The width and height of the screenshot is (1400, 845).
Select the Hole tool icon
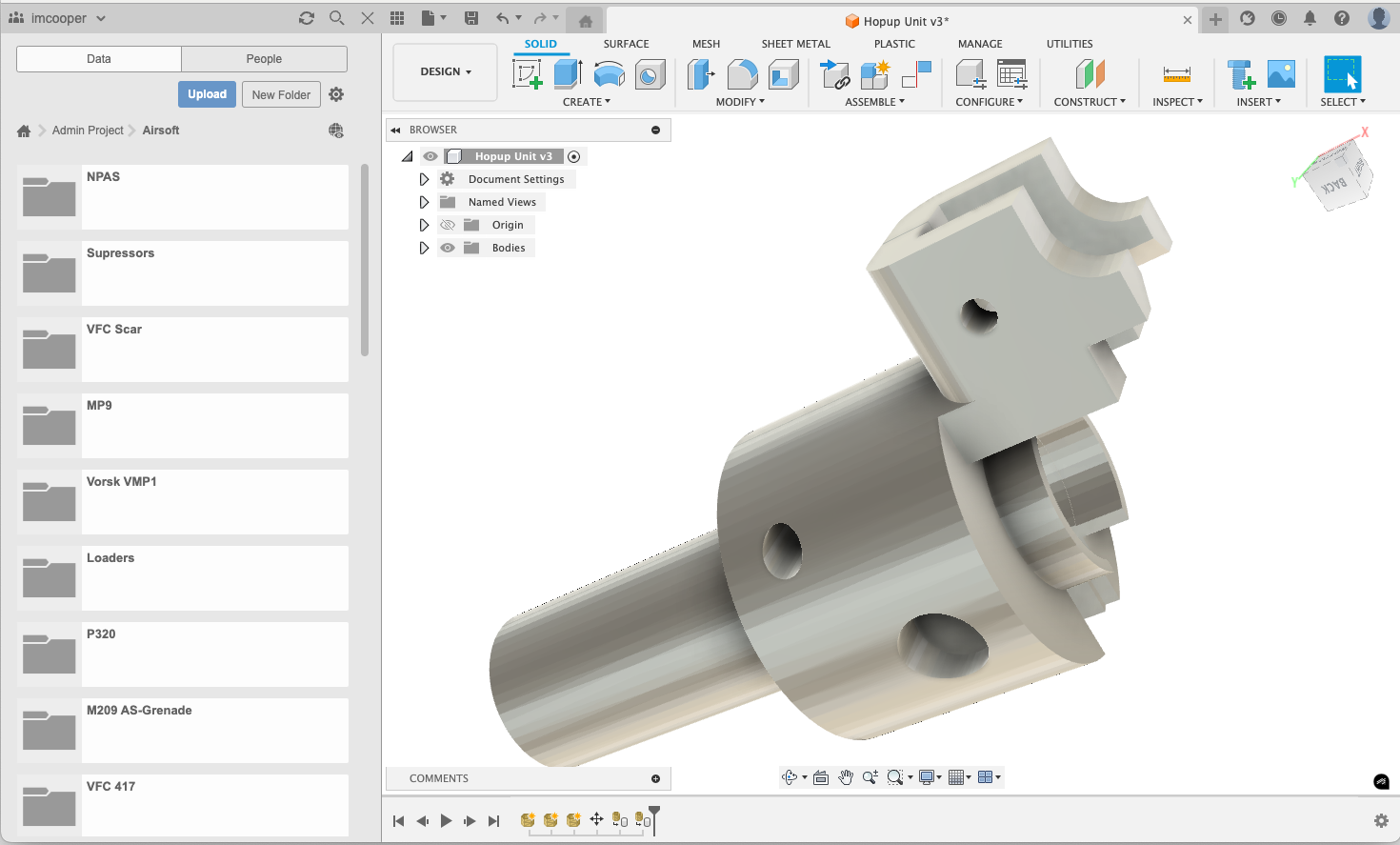[x=650, y=73]
